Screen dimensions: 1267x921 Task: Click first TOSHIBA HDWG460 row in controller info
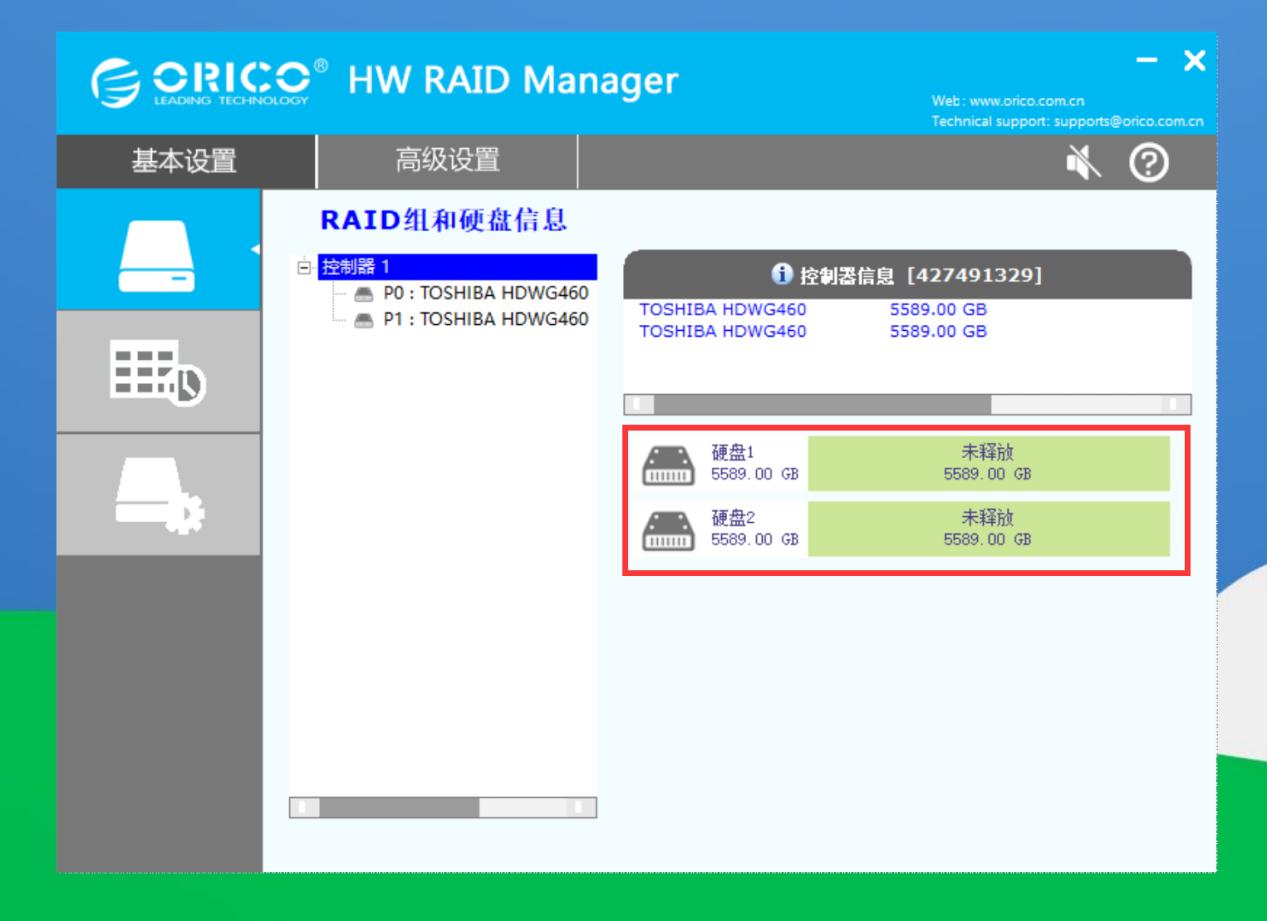[x=812, y=310]
